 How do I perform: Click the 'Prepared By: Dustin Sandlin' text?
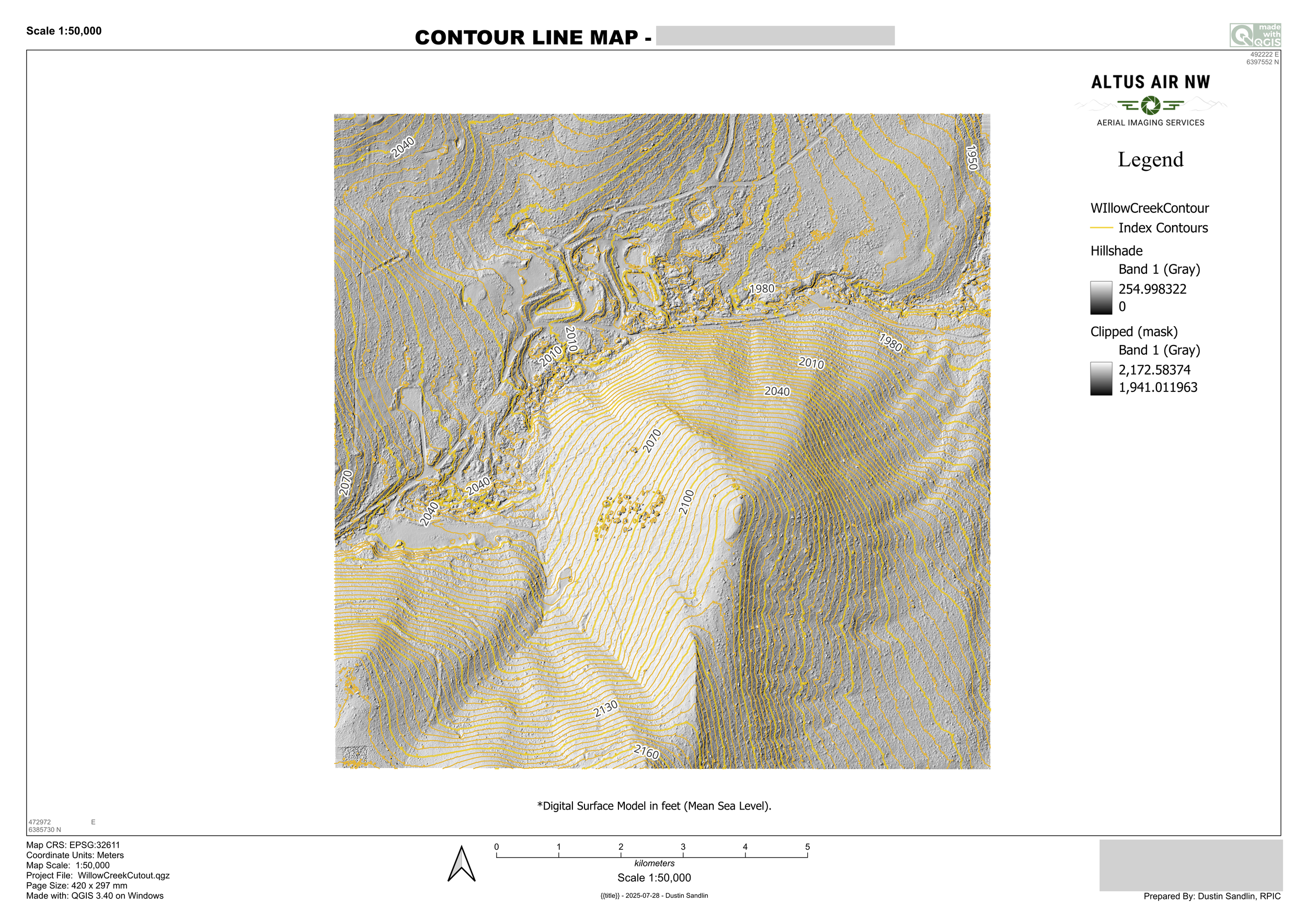[x=1211, y=896]
